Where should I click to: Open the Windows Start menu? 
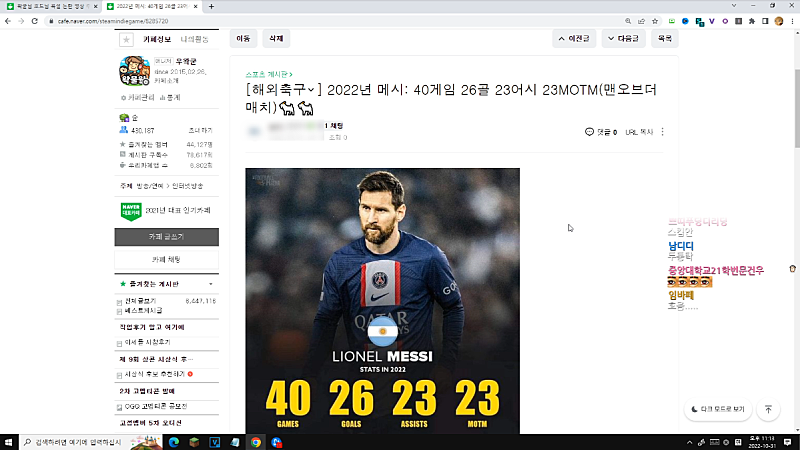(9, 441)
